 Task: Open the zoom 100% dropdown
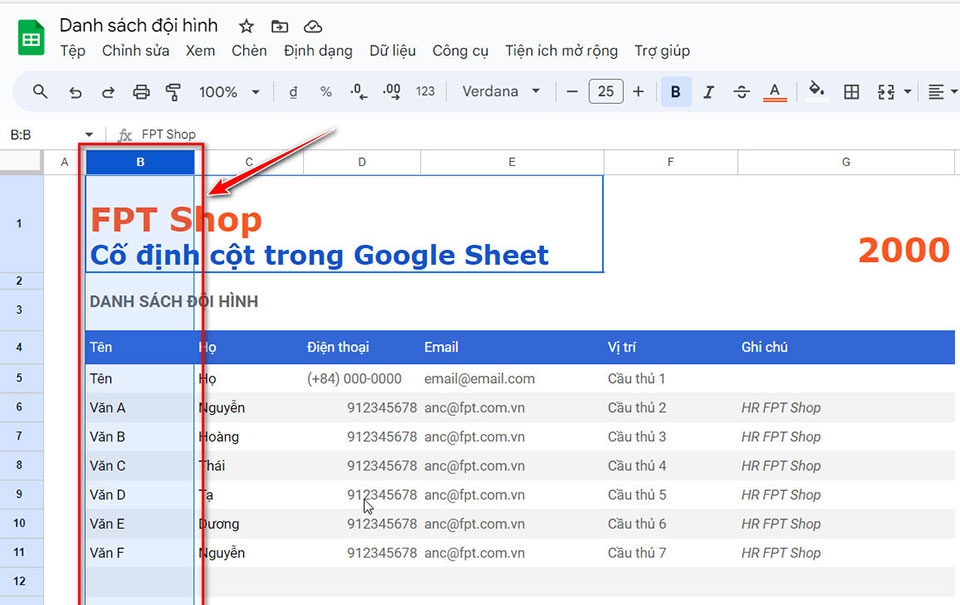pyautogui.click(x=229, y=92)
